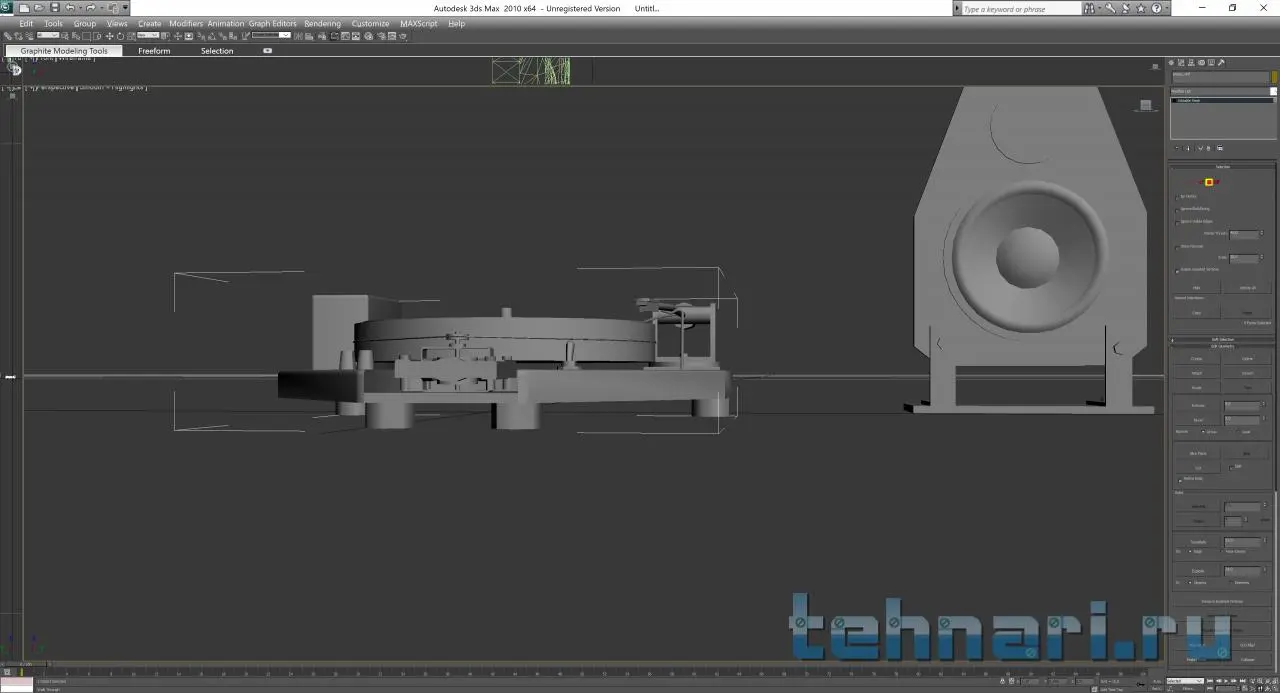Image resolution: width=1280 pixels, height=693 pixels.
Task: Open the Rendering menu
Action: [x=322, y=23]
